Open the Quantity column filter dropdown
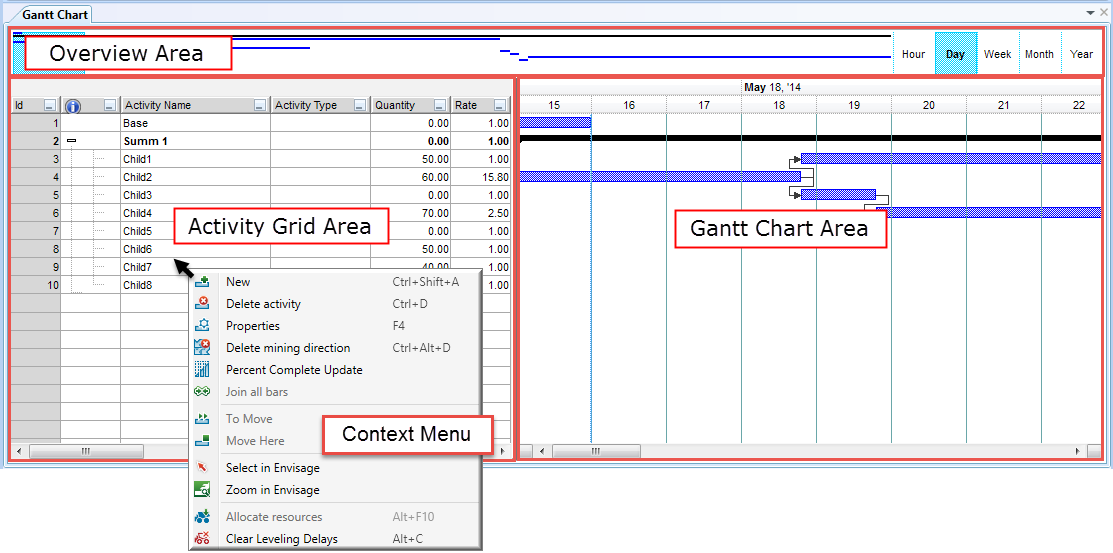Screen dimensions: 1113x553 (x=441, y=106)
